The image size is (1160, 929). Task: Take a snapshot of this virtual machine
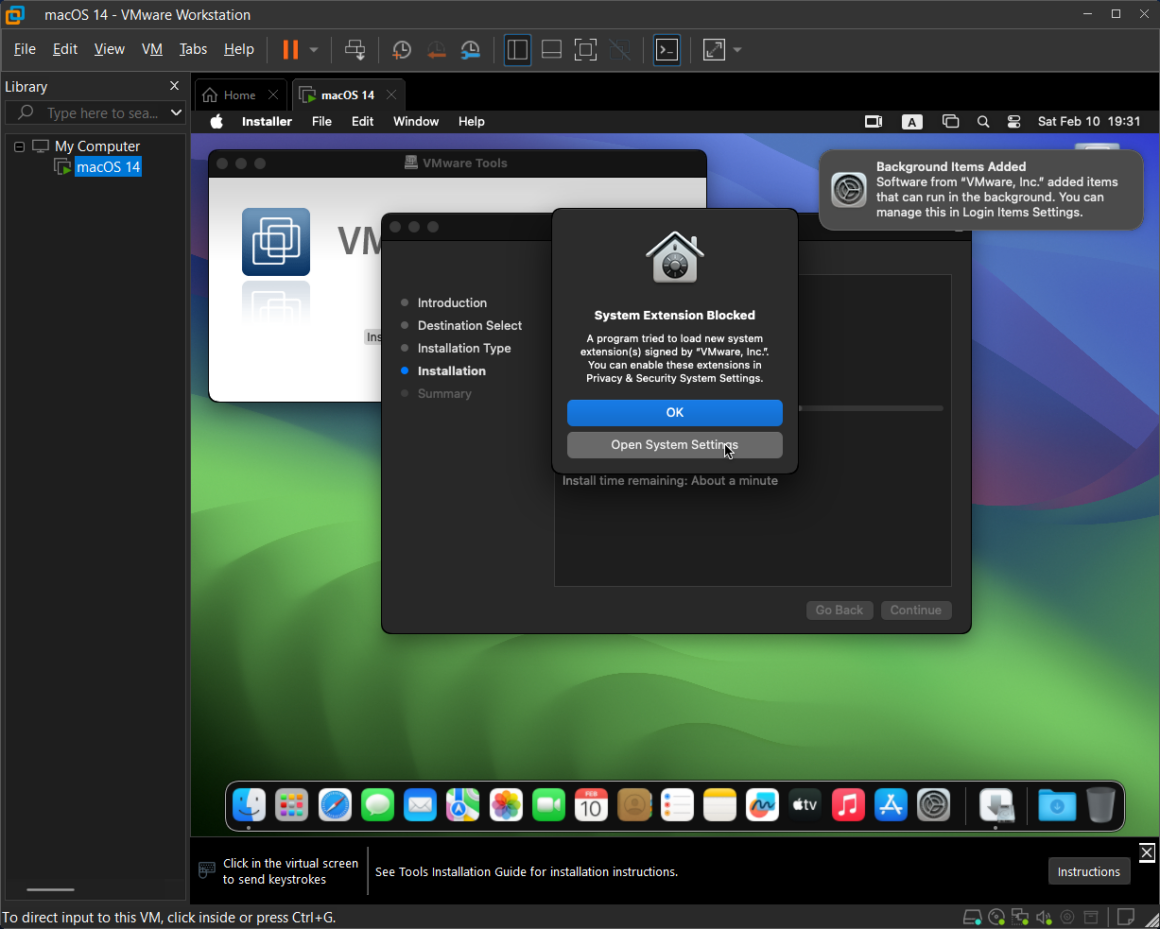coord(402,50)
